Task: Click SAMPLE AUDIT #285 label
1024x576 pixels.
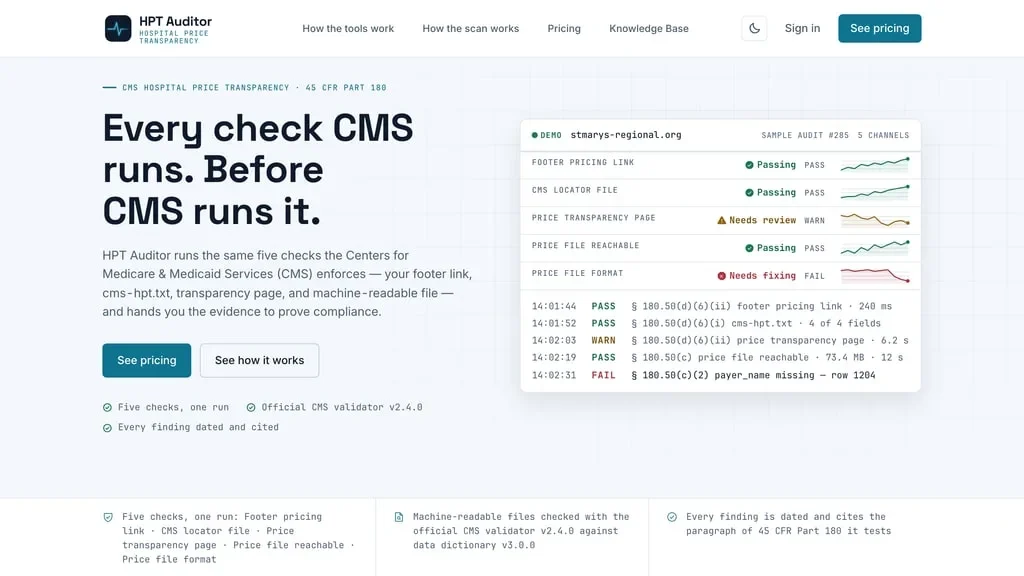Action: [x=805, y=135]
